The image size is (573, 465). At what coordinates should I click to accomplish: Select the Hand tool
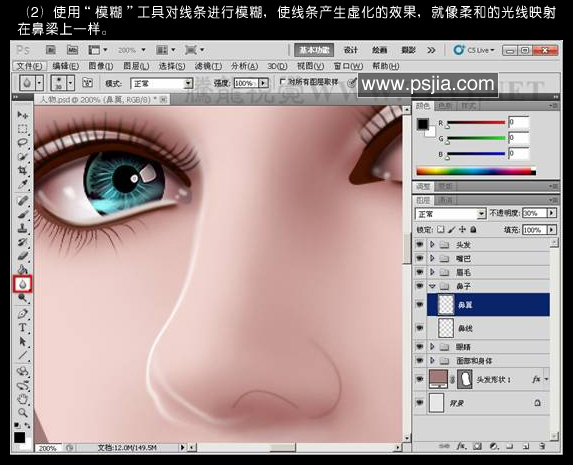[23, 399]
